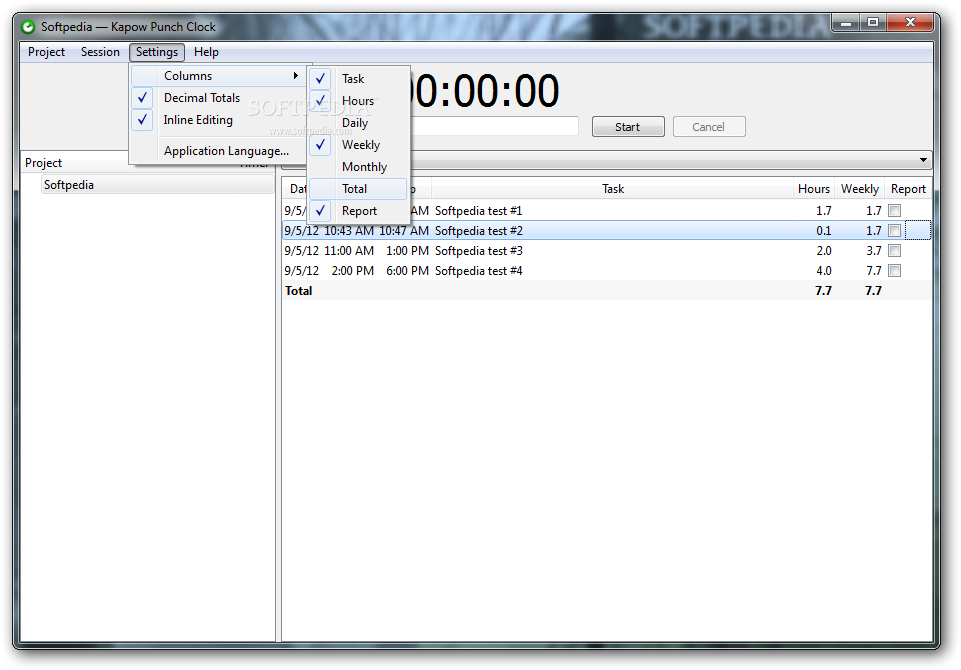This screenshot has height=670, width=961.
Task: Check Report box for Softpedia test #2
Action: pyautogui.click(x=895, y=231)
